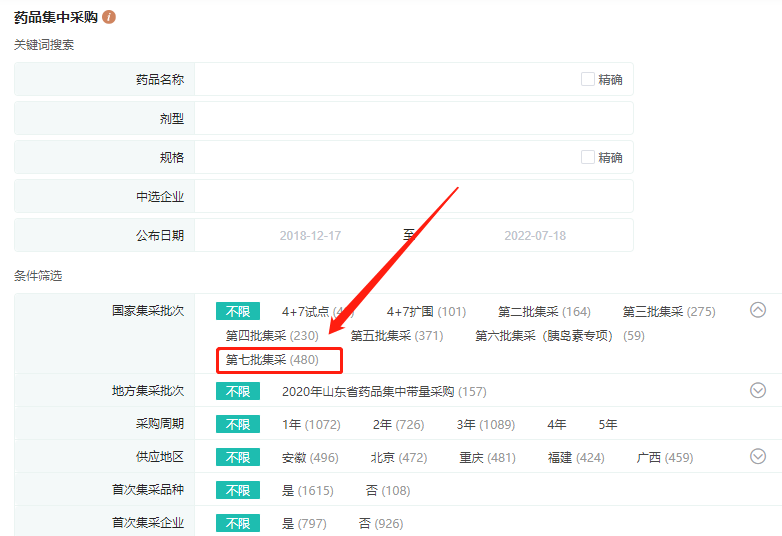Click the orange info icon beside 药品集中采购
This screenshot has width=782, height=536.
(109, 17)
